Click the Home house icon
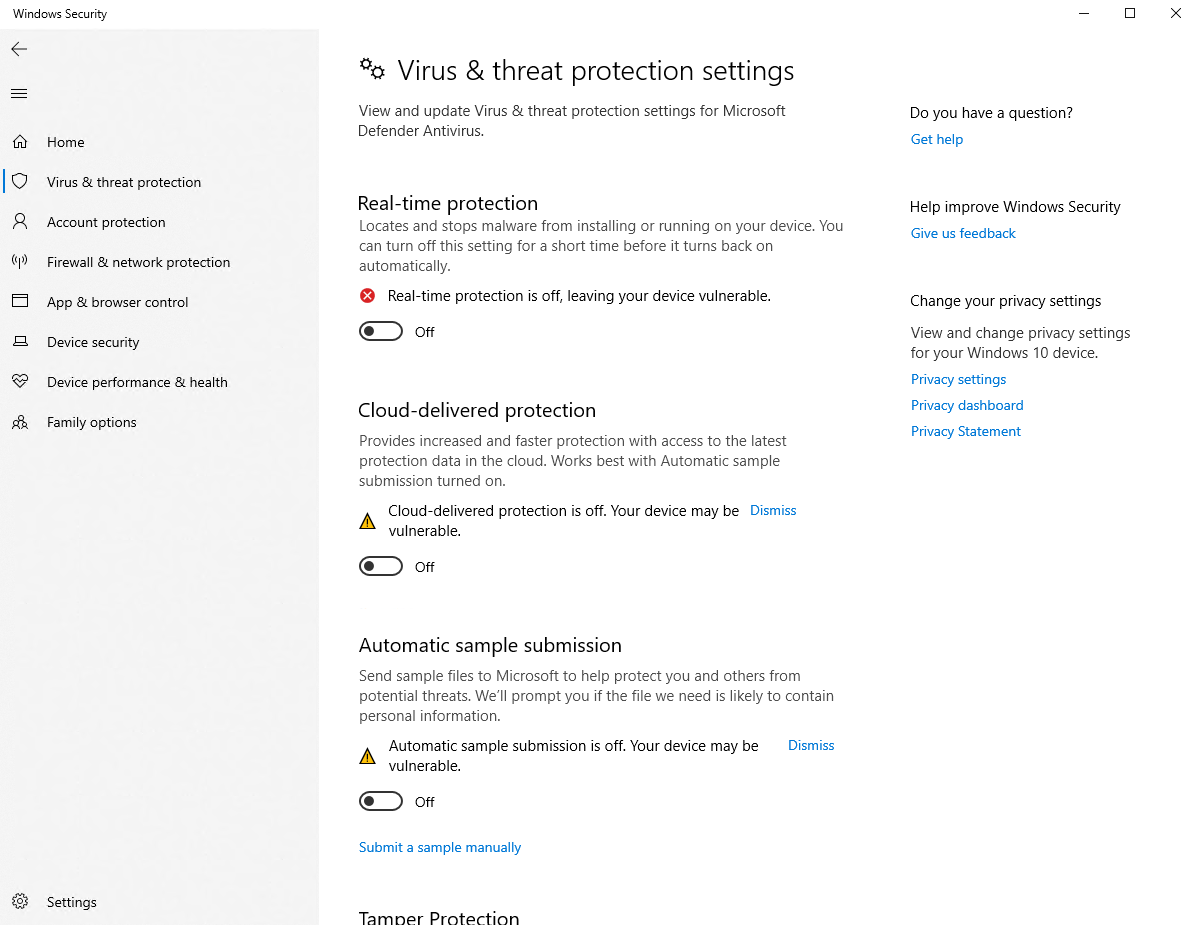Image resolution: width=1188 pixels, height=925 pixels. (x=20, y=142)
